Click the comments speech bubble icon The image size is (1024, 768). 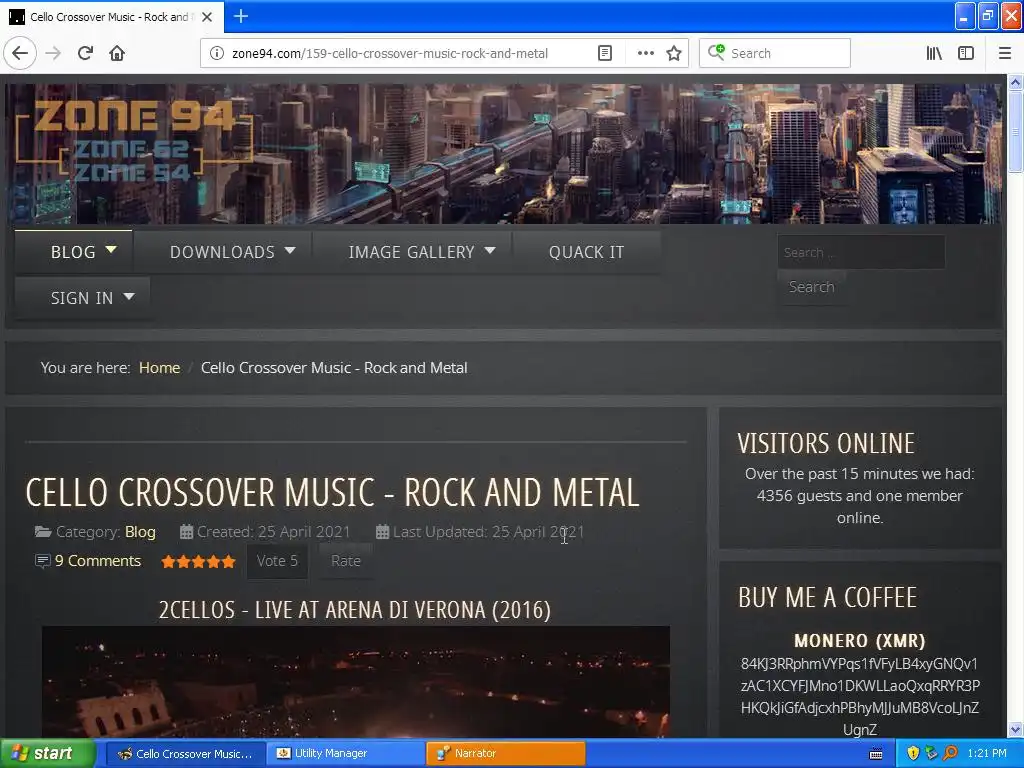click(42, 561)
